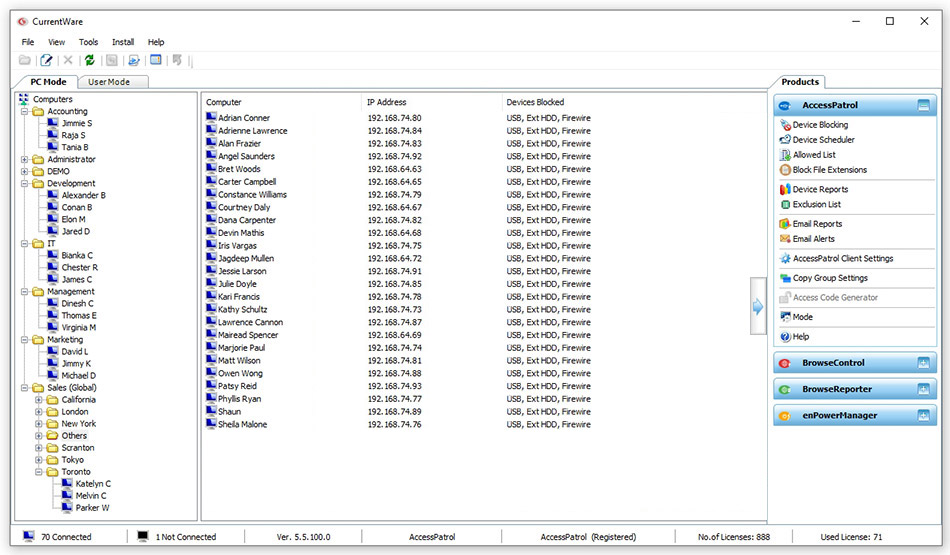Click the BrowseControl red product icon
This screenshot has height=555, width=950.
pos(785,364)
